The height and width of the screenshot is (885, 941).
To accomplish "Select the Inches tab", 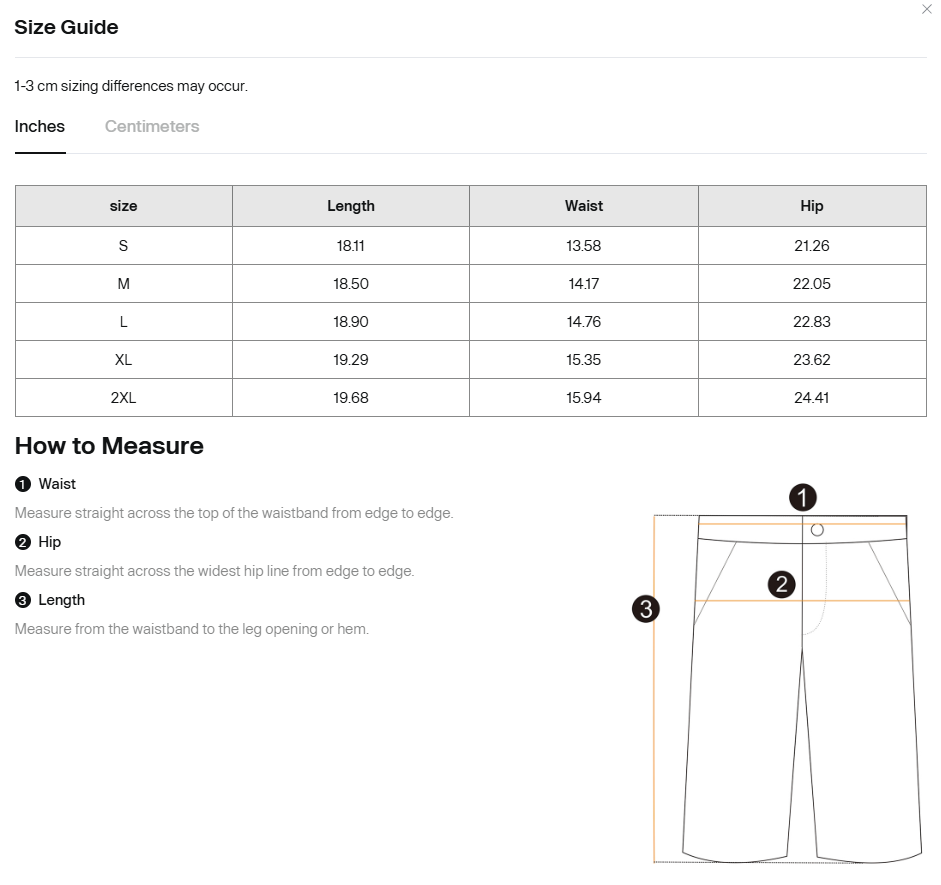I will point(40,127).
